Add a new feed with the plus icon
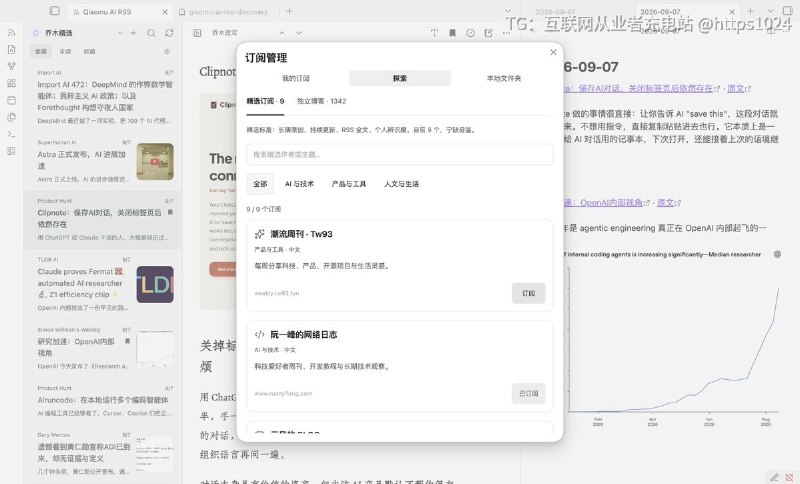800x484 pixels. click(x=133, y=33)
